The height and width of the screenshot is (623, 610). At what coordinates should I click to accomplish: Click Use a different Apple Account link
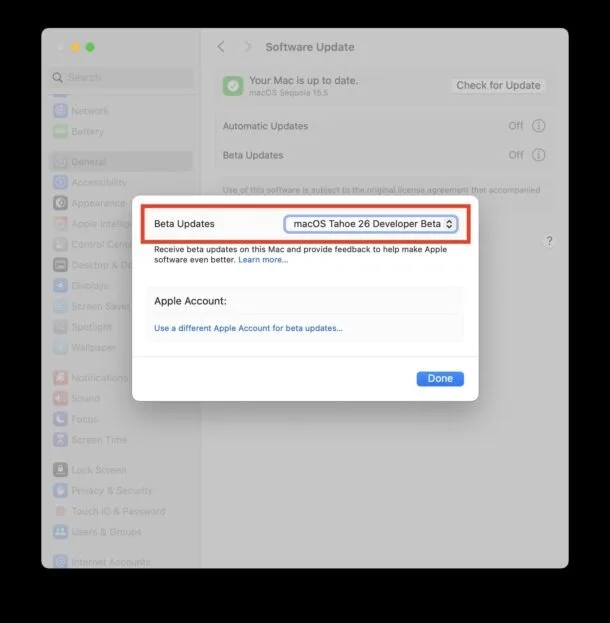[248, 328]
